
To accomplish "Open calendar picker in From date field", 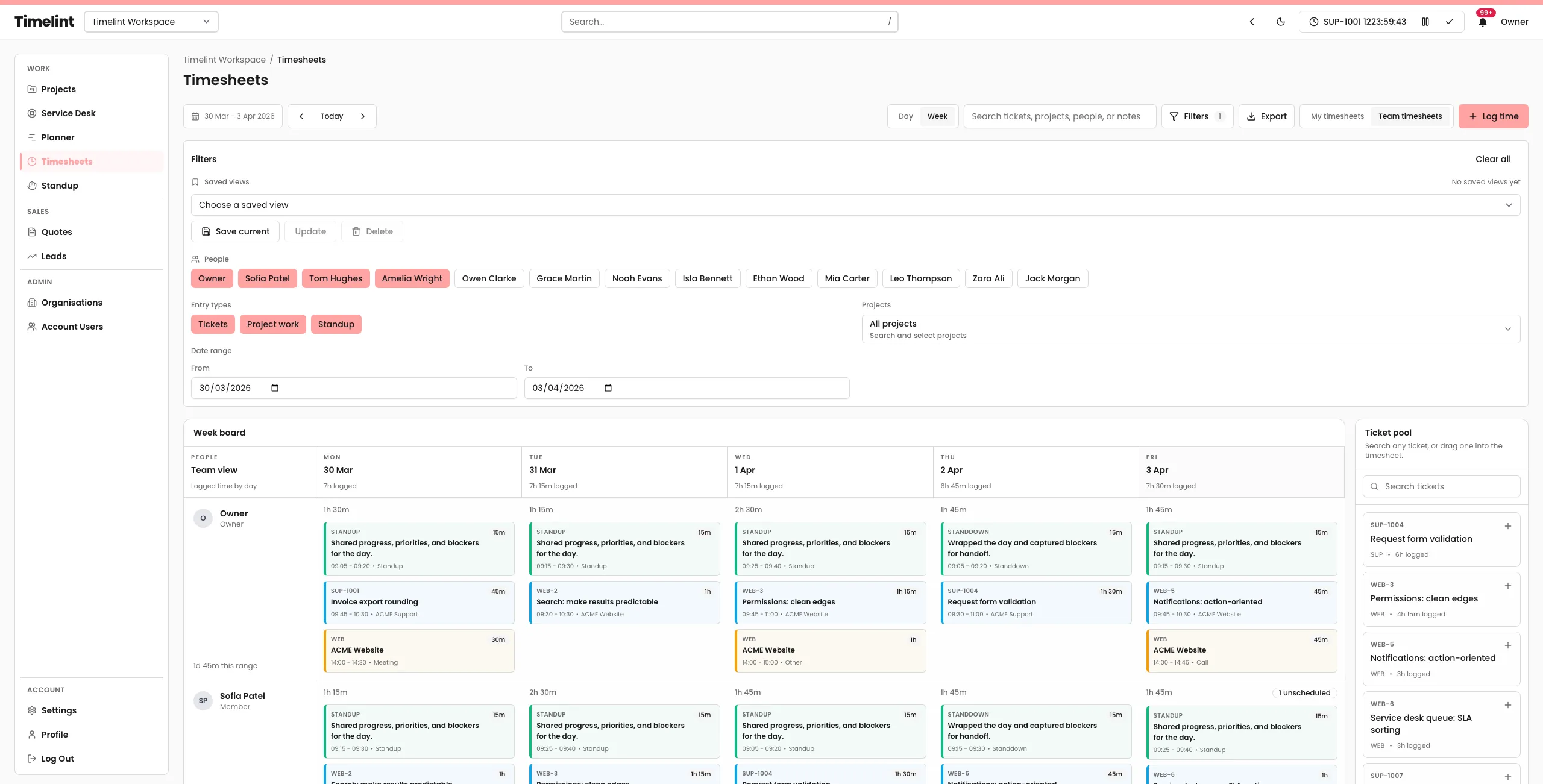I will click(x=275, y=388).
